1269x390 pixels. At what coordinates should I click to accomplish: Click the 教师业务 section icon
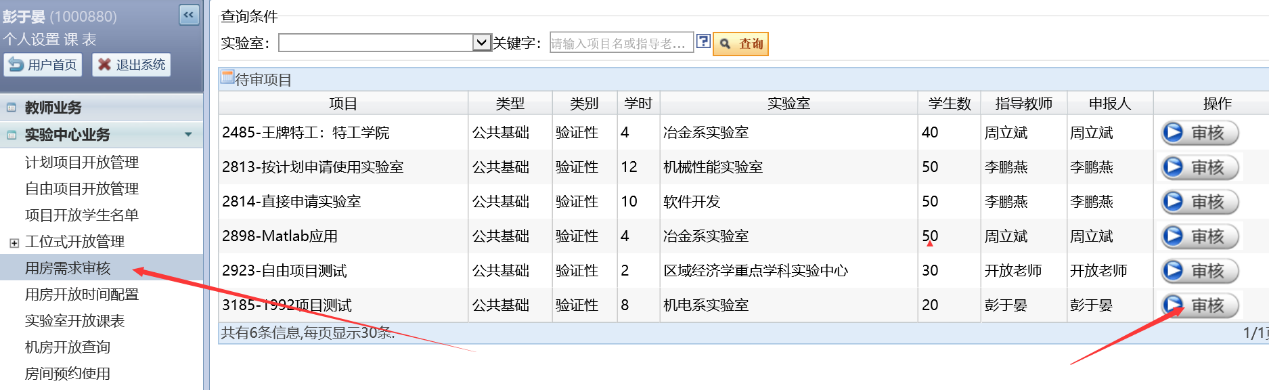point(11,108)
